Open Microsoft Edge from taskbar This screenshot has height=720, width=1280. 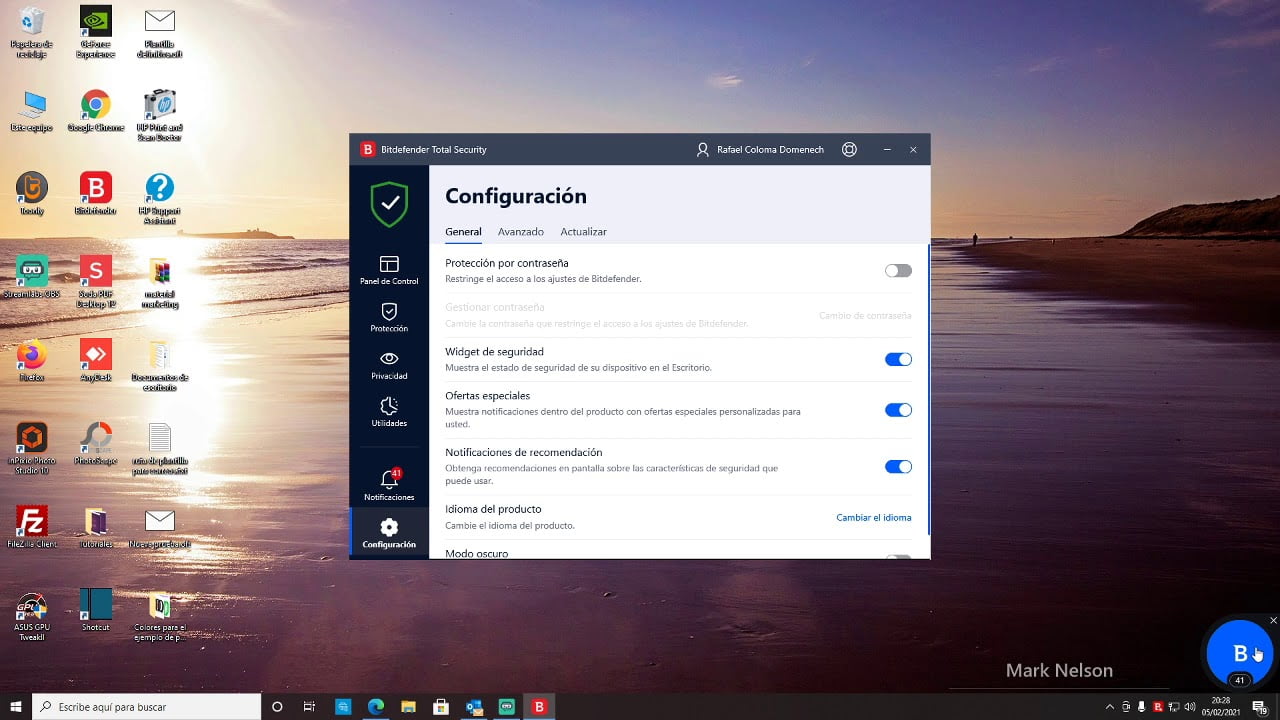[375, 707]
